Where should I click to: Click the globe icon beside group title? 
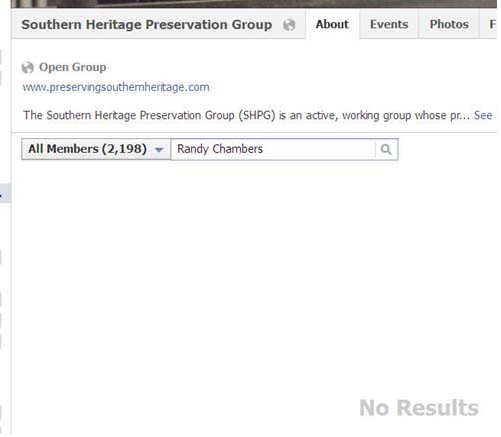(x=289, y=25)
